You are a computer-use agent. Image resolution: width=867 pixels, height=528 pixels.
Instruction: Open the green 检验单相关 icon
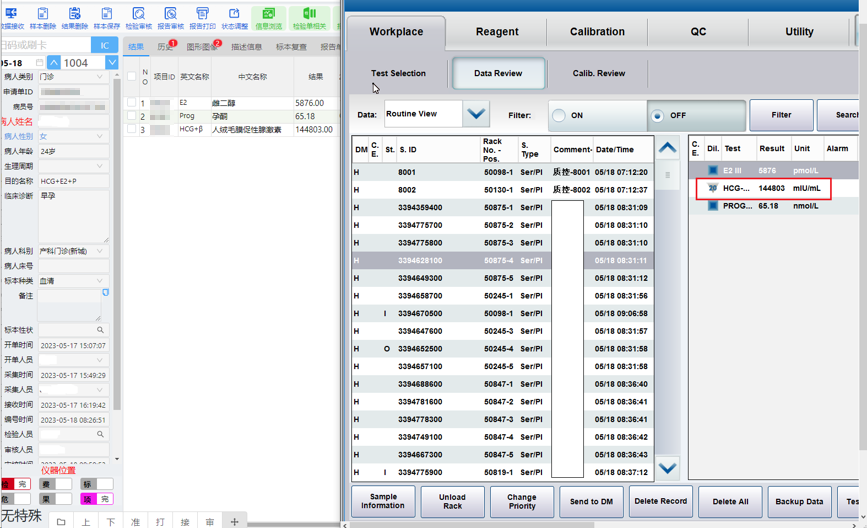click(x=309, y=18)
